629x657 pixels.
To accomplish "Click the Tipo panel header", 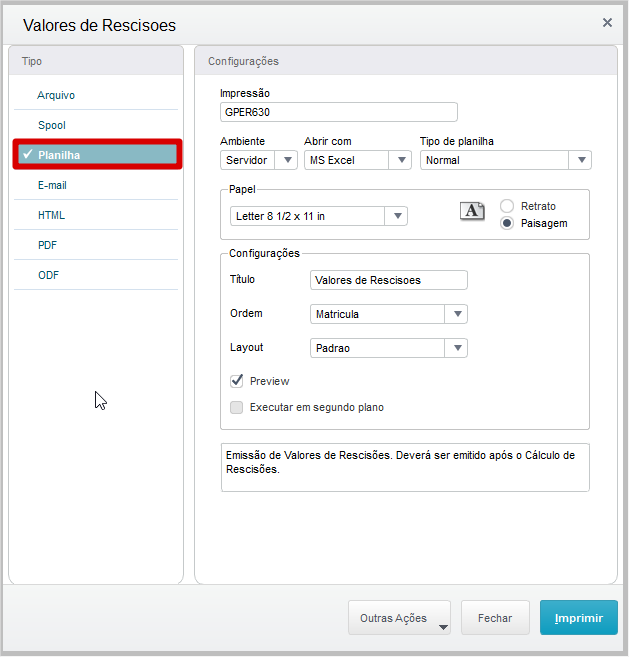I will tap(96, 61).
